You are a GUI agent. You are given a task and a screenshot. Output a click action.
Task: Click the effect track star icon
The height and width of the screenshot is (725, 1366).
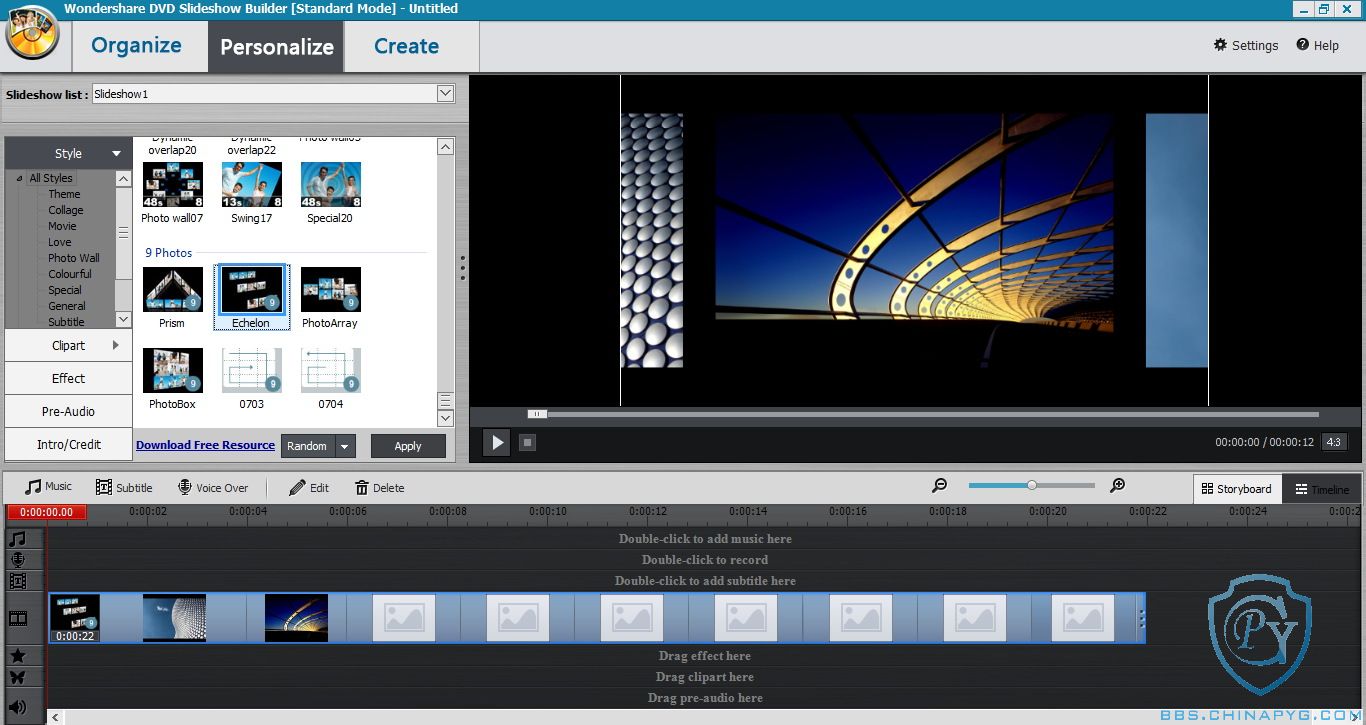[17, 656]
